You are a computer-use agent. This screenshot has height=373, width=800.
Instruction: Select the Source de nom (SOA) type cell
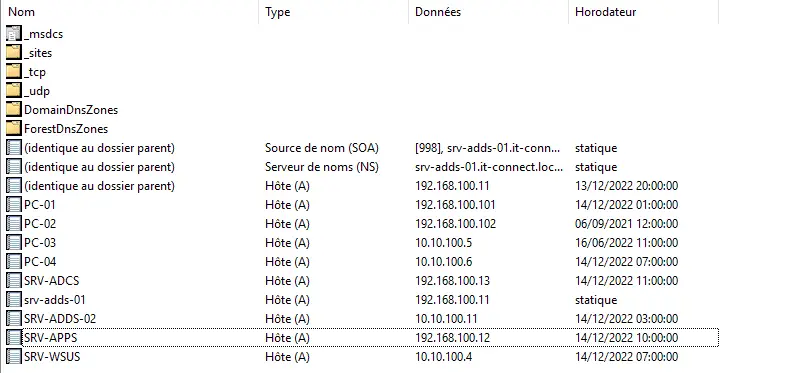click(322, 148)
